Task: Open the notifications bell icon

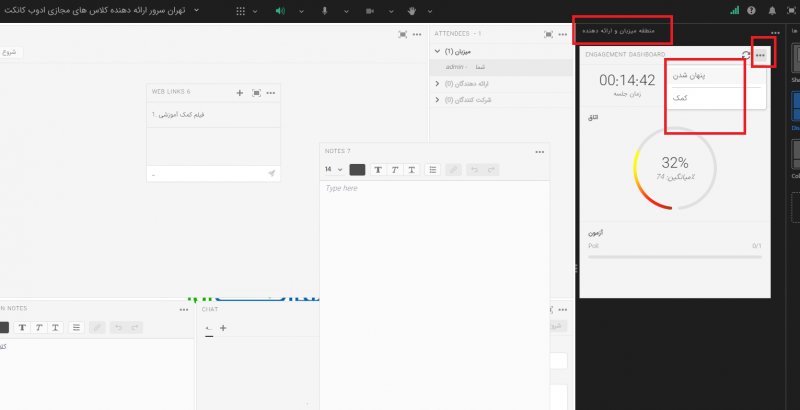Action: pos(771,11)
